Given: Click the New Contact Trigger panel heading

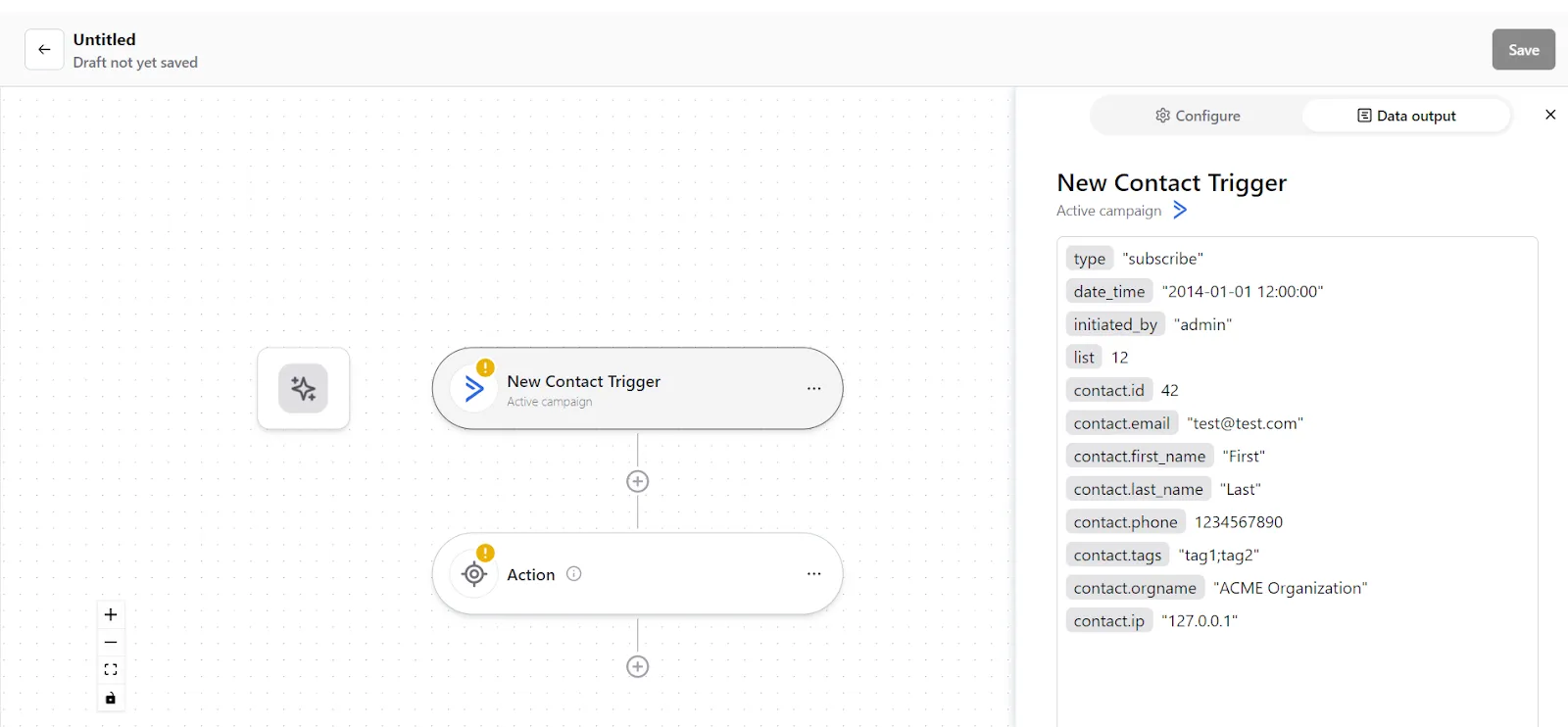Looking at the screenshot, I should point(1172,183).
